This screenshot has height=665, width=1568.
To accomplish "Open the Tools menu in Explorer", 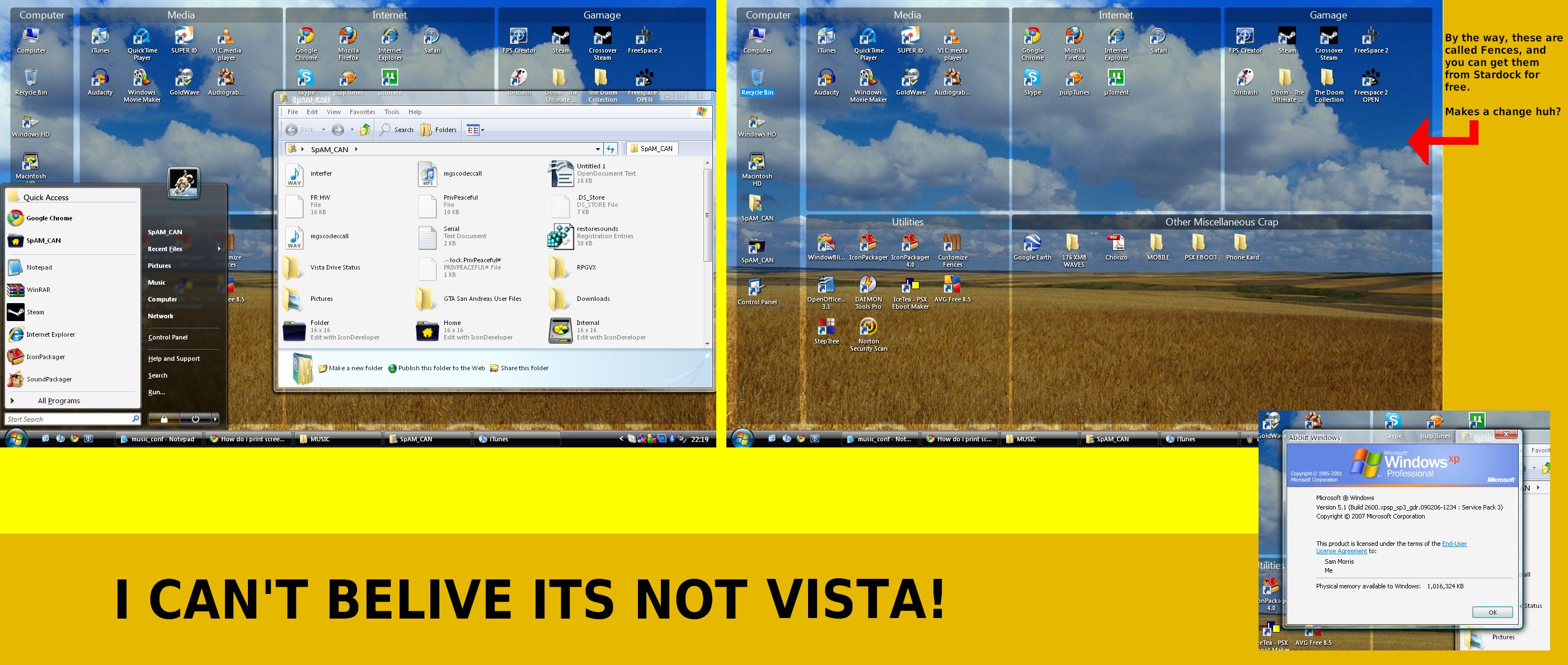I will pyautogui.click(x=391, y=112).
